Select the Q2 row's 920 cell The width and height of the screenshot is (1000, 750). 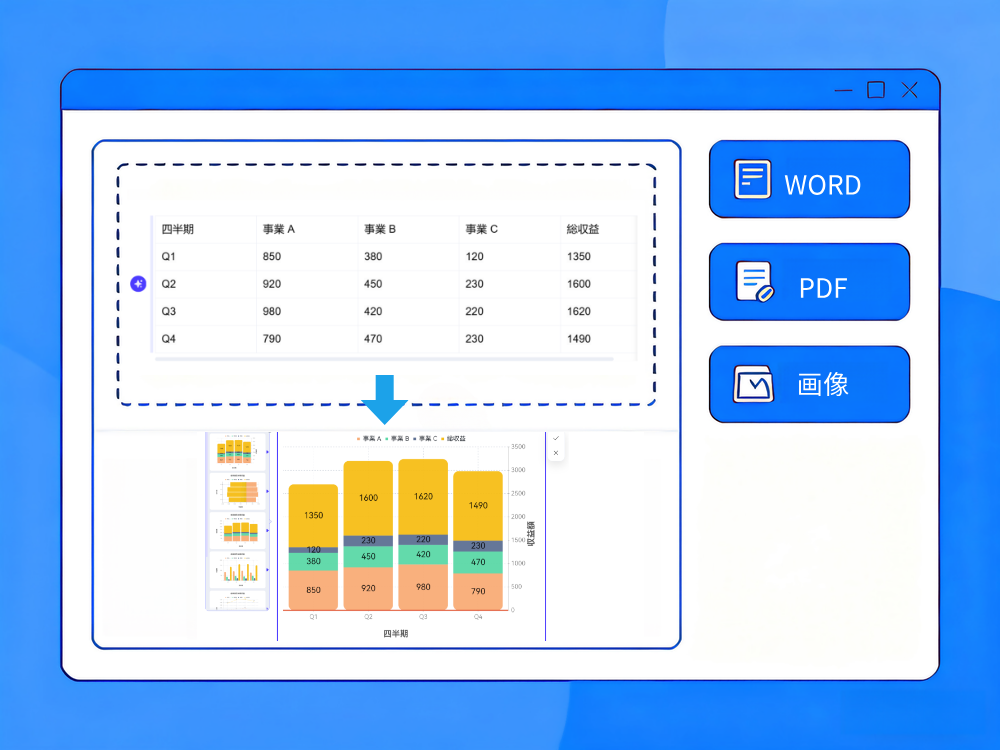tap(272, 284)
